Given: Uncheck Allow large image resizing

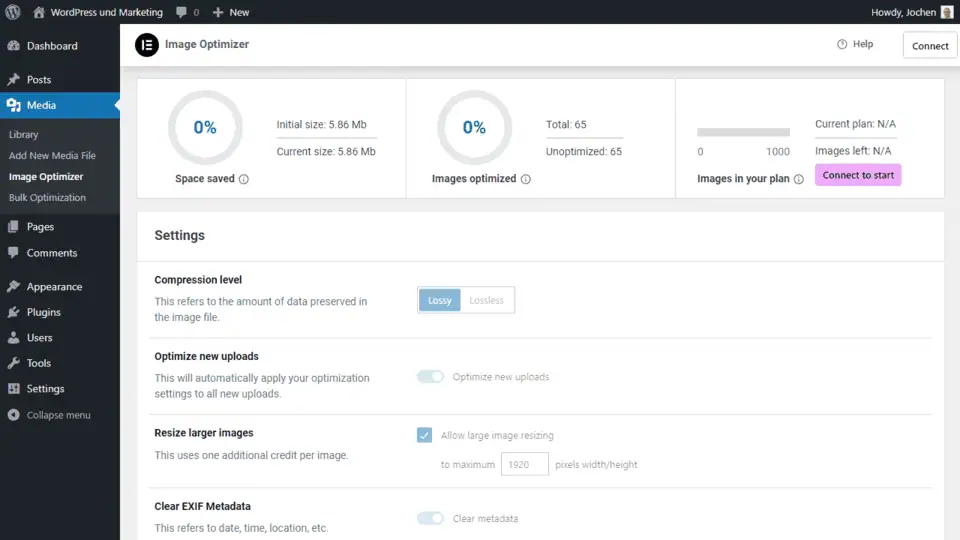Looking at the screenshot, I should 425,435.
